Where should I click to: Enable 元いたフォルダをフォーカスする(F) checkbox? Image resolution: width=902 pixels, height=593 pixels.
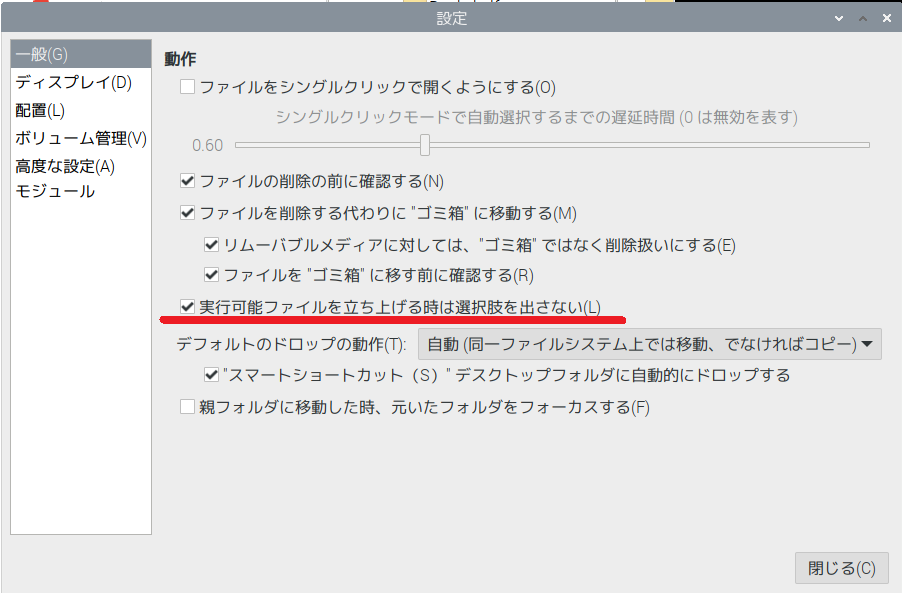pos(188,407)
